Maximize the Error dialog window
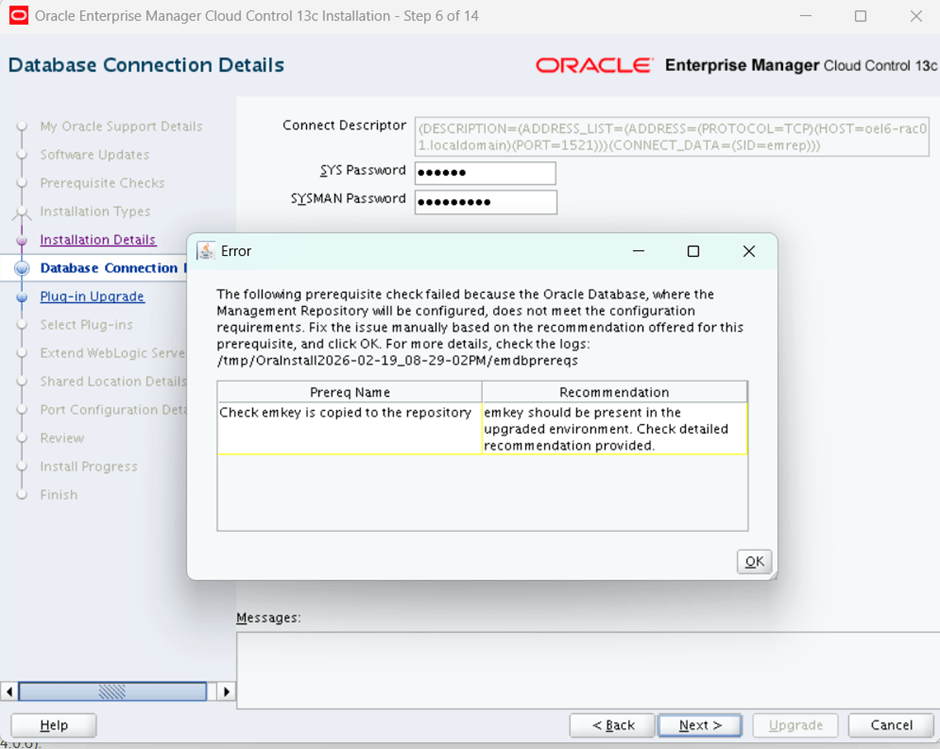The image size is (940, 749). (x=693, y=252)
